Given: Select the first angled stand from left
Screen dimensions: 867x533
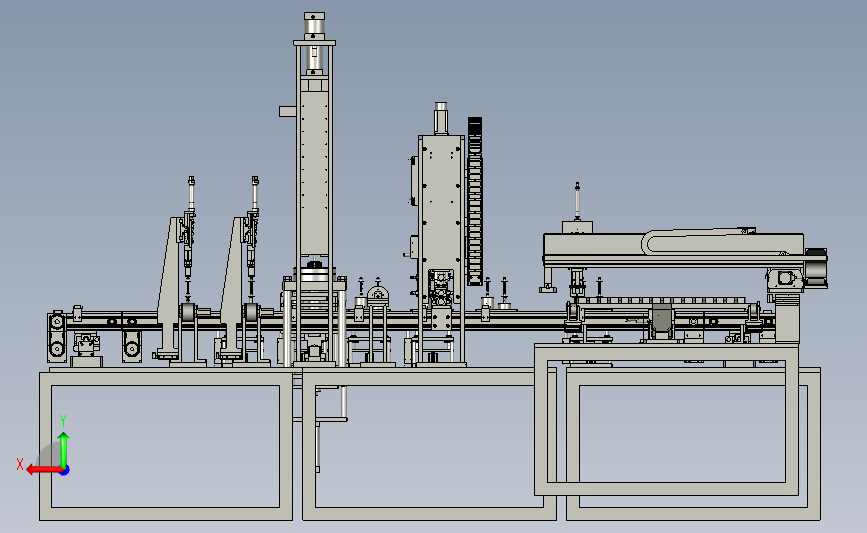Looking at the screenshot, I should click(169, 288).
